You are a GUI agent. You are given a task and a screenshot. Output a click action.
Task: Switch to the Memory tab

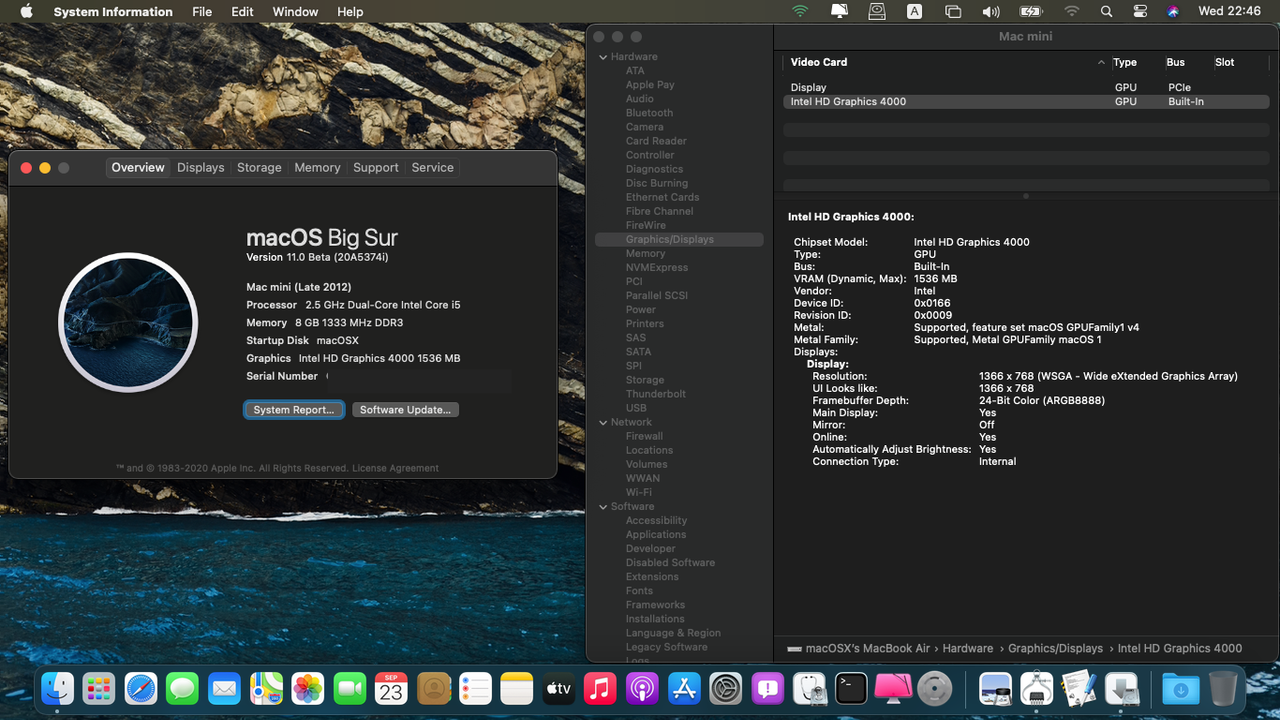(317, 168)
